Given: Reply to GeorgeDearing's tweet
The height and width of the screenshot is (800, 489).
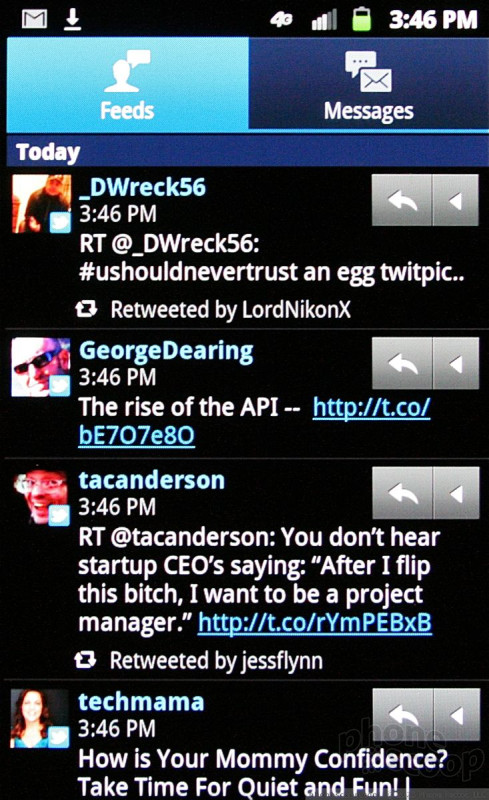Looking at the screenshot, I should 402,363.
